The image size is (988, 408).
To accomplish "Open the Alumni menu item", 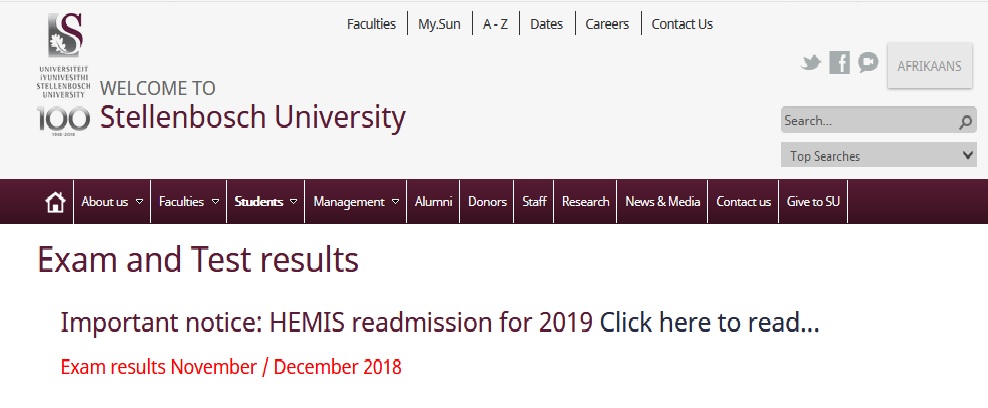I will [x=433, y=202].
